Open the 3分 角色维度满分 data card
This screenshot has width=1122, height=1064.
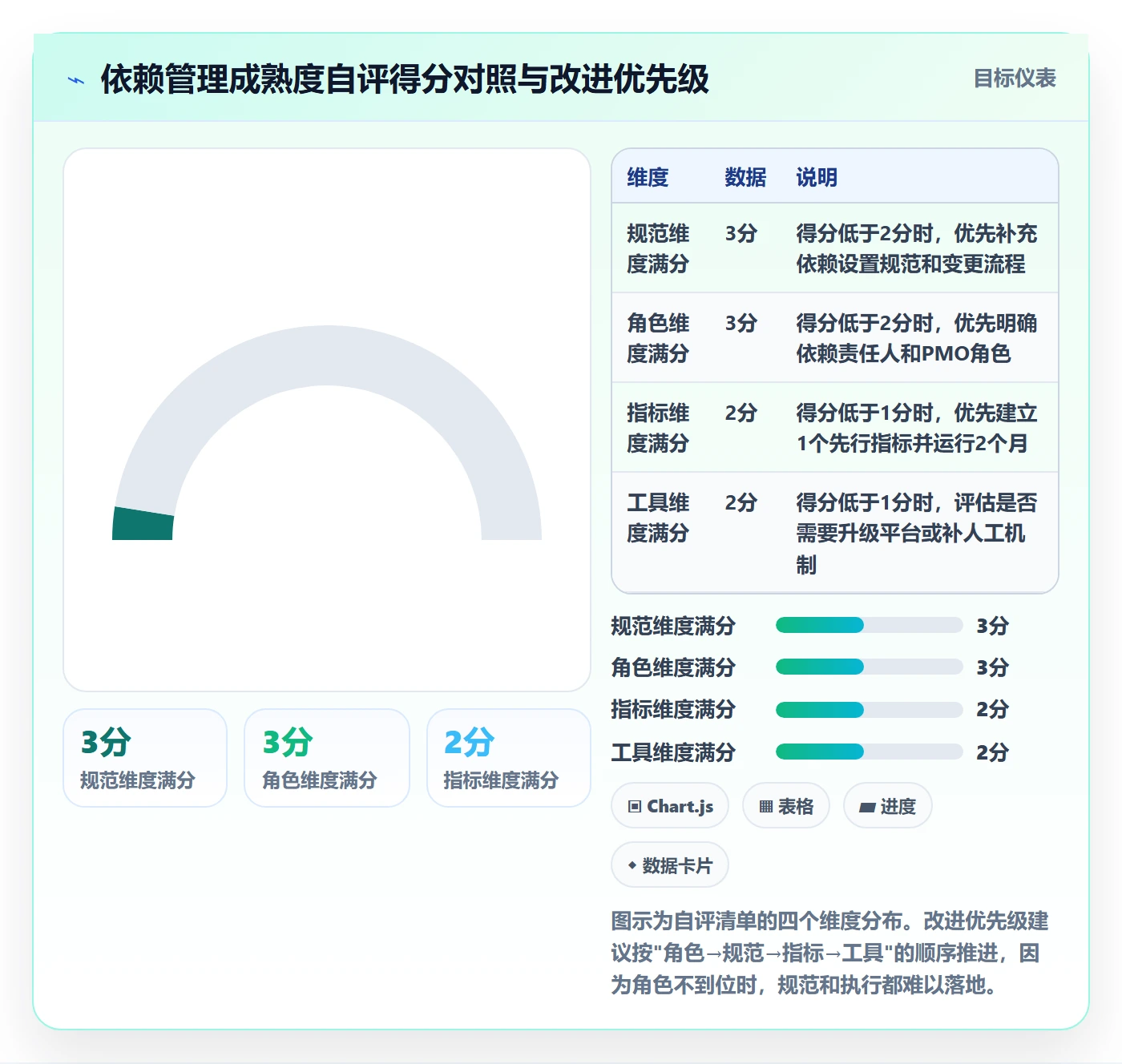[327, 758]
